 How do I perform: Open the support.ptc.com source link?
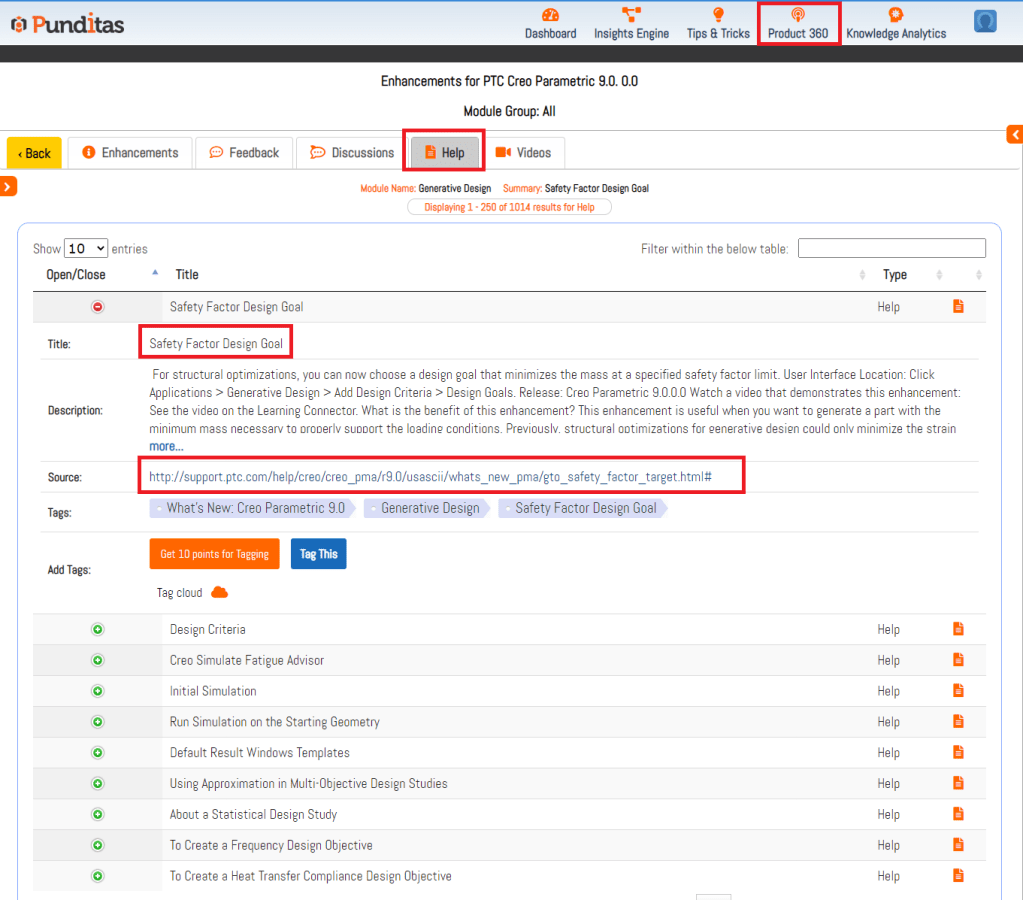tap(430, 477)
